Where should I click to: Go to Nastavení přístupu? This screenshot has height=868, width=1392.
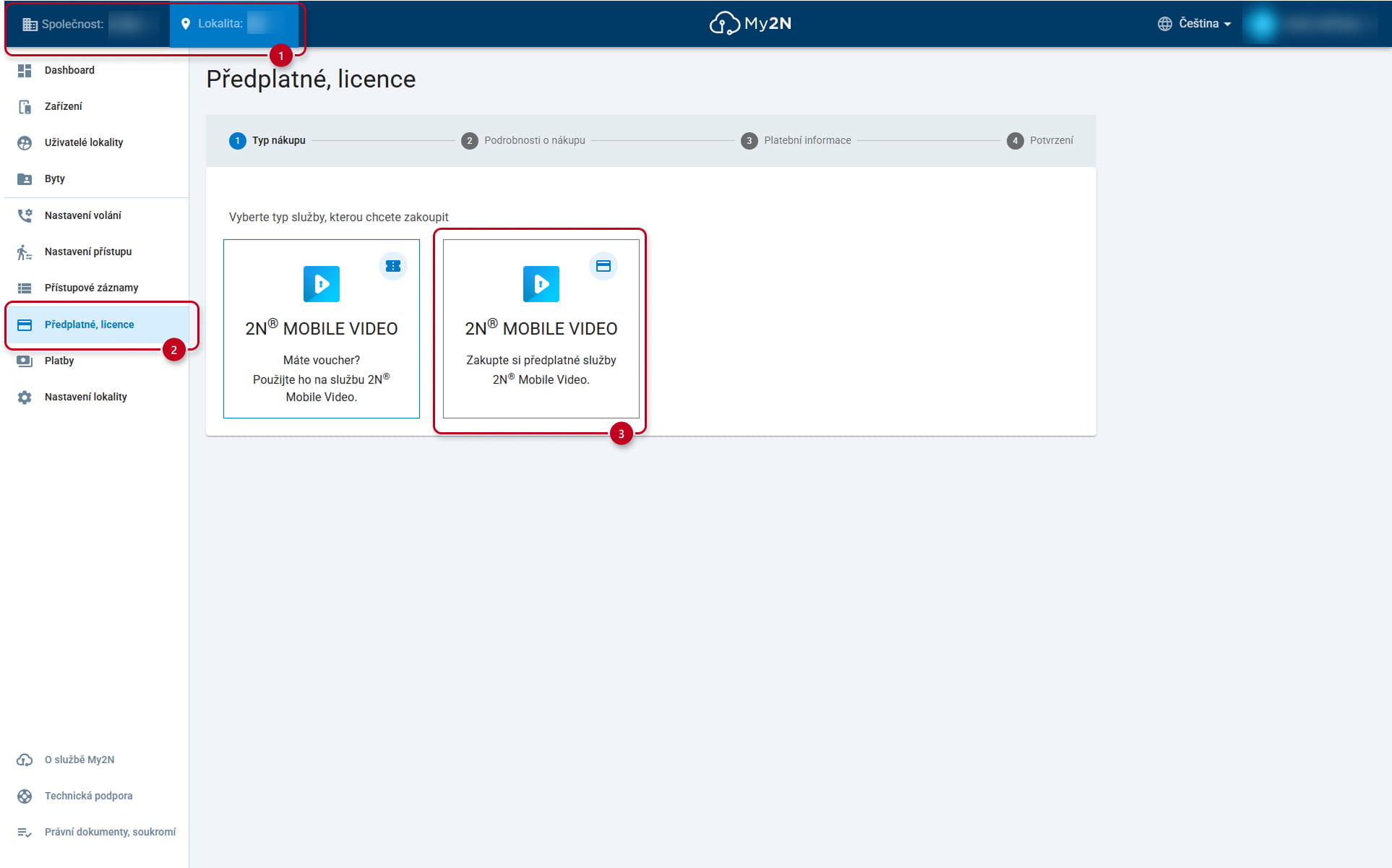(97, 252)
